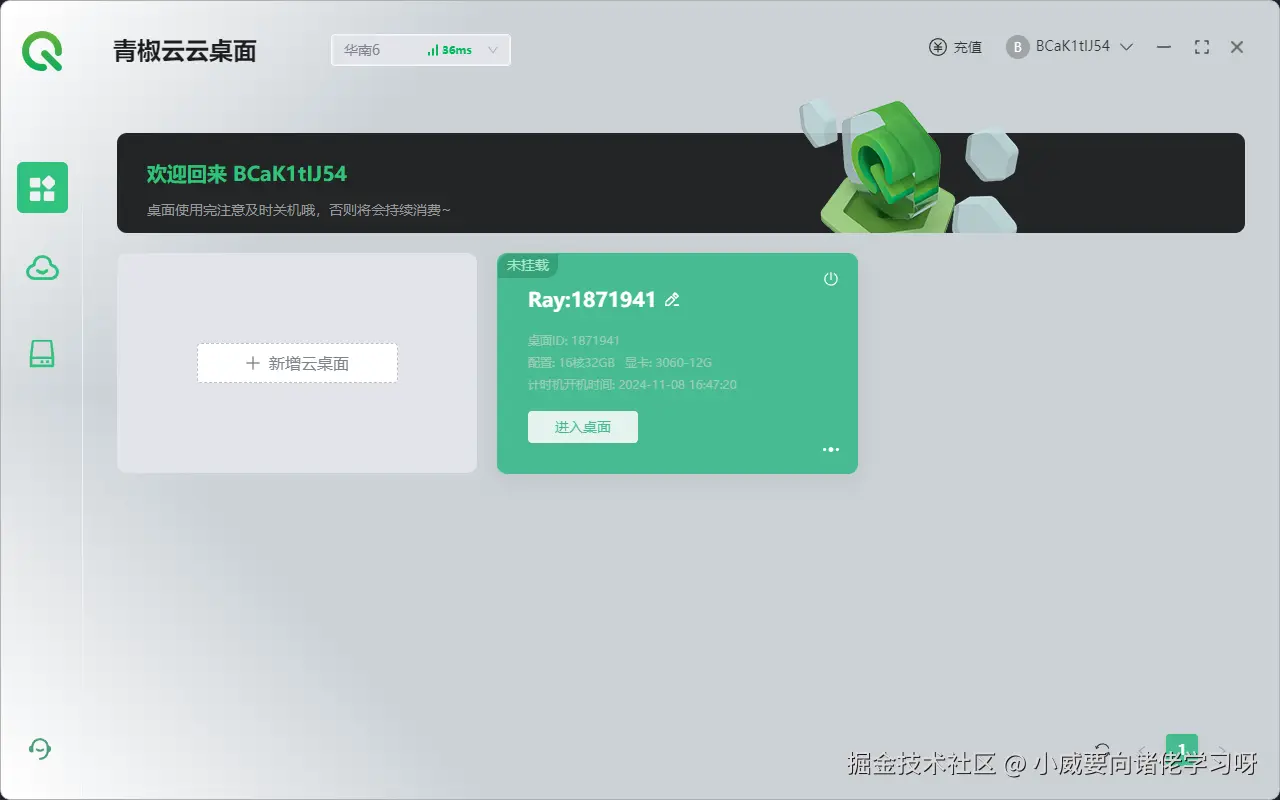Click the next page arrow at bottom right
This screenshot has width=1280, height=800.
pos(1222,750)
